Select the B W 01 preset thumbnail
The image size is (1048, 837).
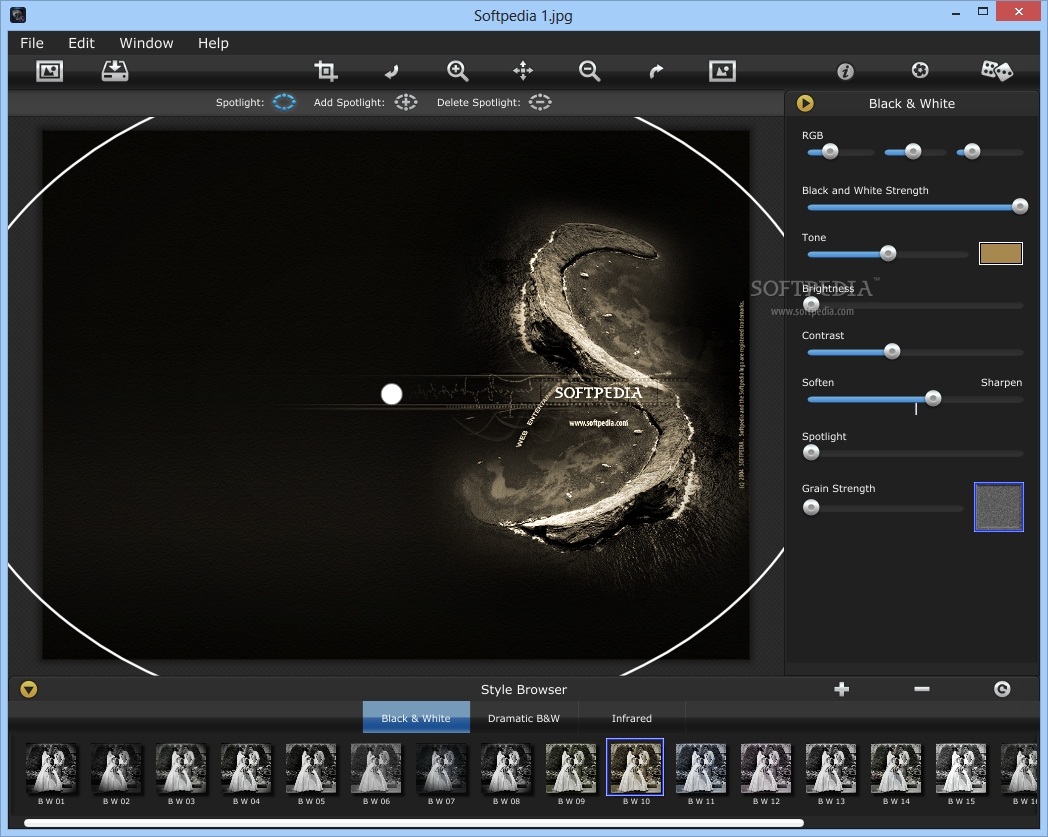[51, 768]
